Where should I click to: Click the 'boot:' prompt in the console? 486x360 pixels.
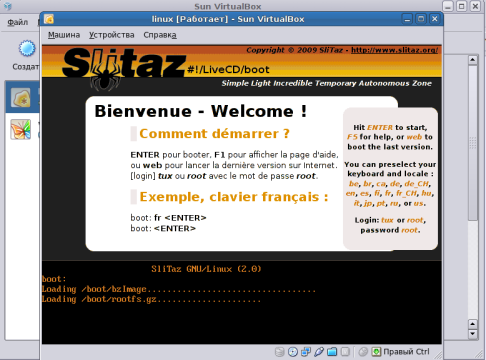(54, 279)
